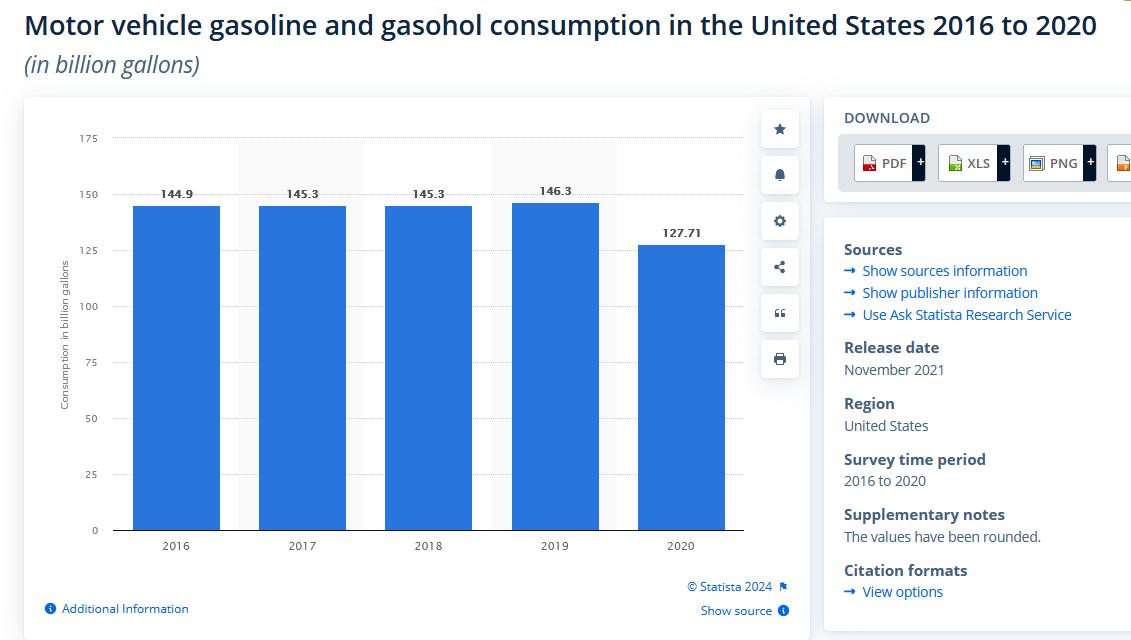The width and height of the screenshot is (1131, 640).
Task: Click the share chart icon
Action: point(780,267)
